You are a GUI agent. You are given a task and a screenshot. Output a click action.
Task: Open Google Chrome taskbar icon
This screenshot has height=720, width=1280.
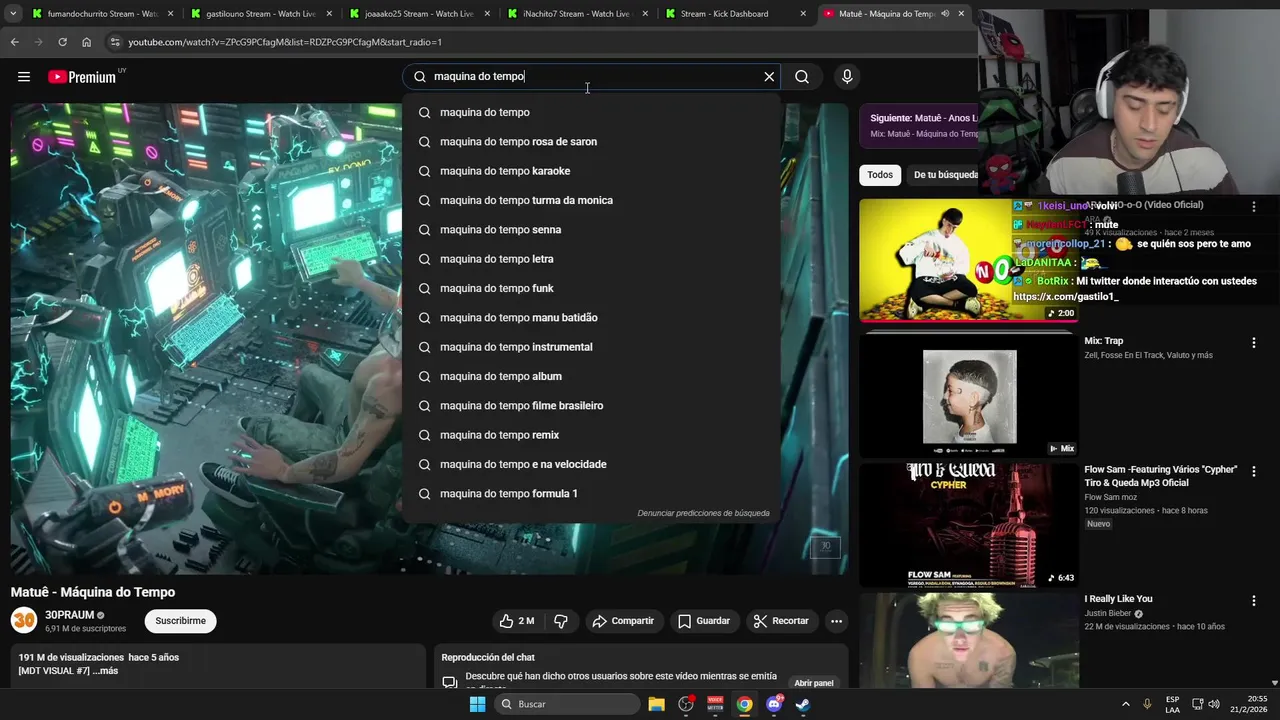click(x=744, y=704)
